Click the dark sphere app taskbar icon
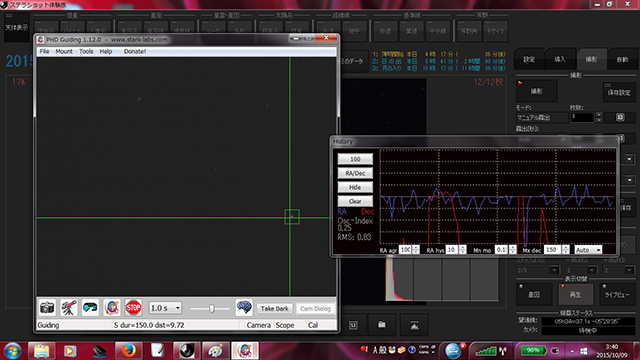Viewport: 640px width, 360px height. (187, 351)
